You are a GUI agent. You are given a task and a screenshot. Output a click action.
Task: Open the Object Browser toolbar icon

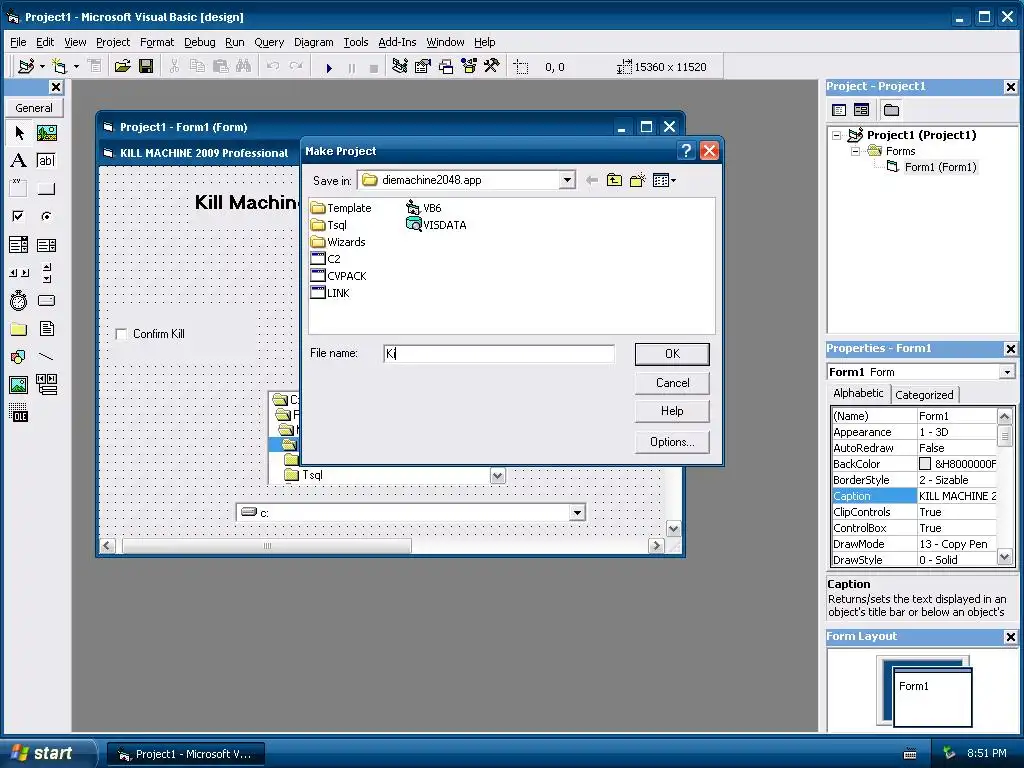point(469,67)
